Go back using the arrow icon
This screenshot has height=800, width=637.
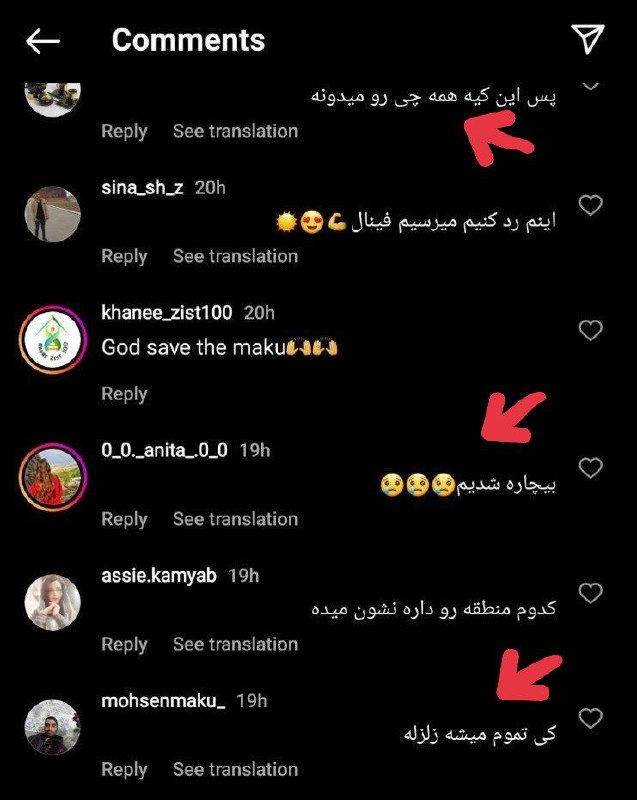pos(43,41)
